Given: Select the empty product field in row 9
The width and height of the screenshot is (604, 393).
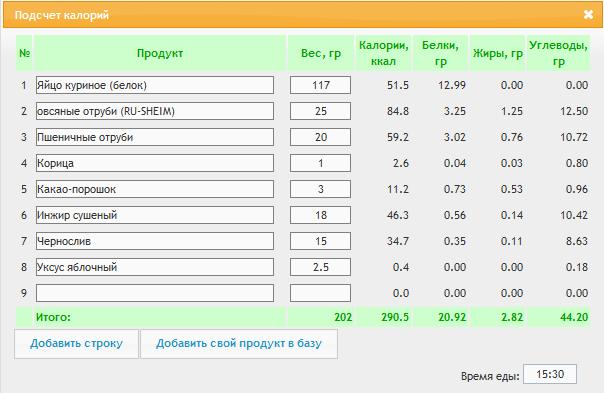Looking at the screenshot, I should click(x=155, y=293).
